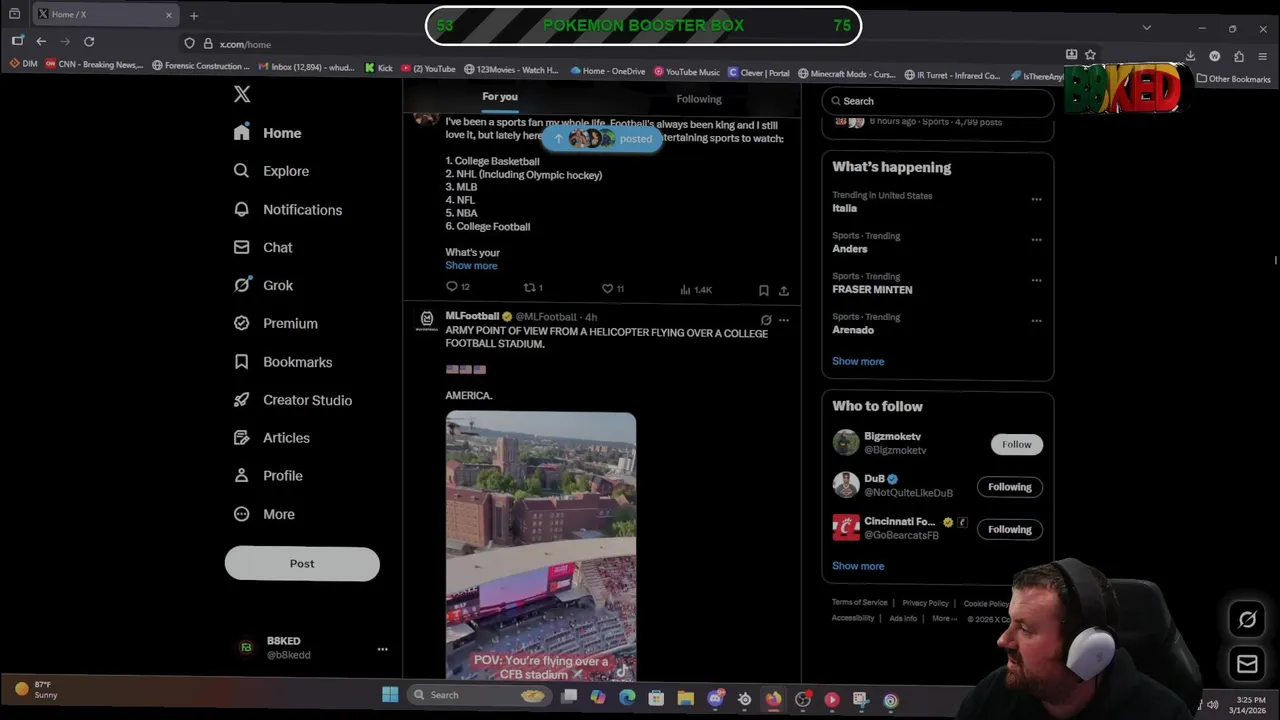The image size is (1280, 720).
Task: Open Articles in the sidebar
Action: tap(271, 438)
